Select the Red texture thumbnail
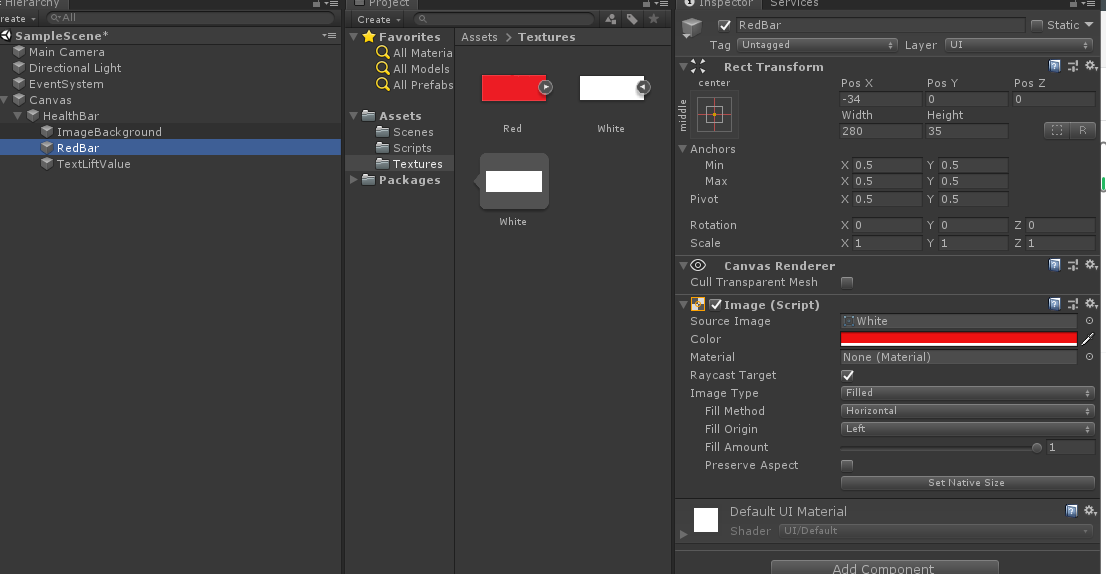 pos(514,88)
